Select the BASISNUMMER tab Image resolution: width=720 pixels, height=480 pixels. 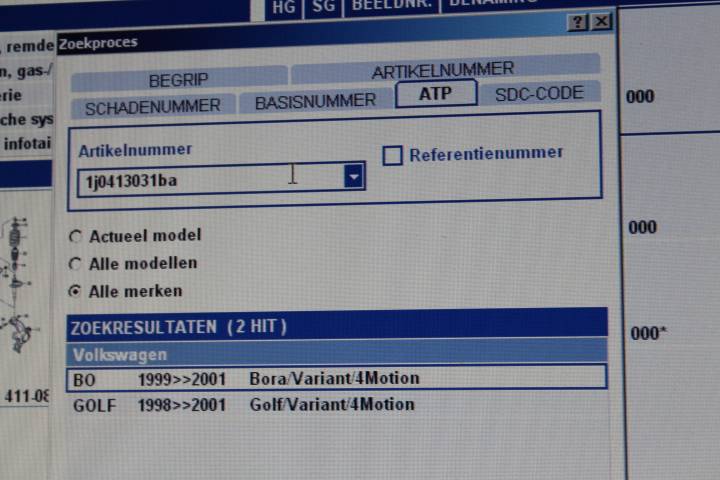pyautogui.click(x=315, y=102)
